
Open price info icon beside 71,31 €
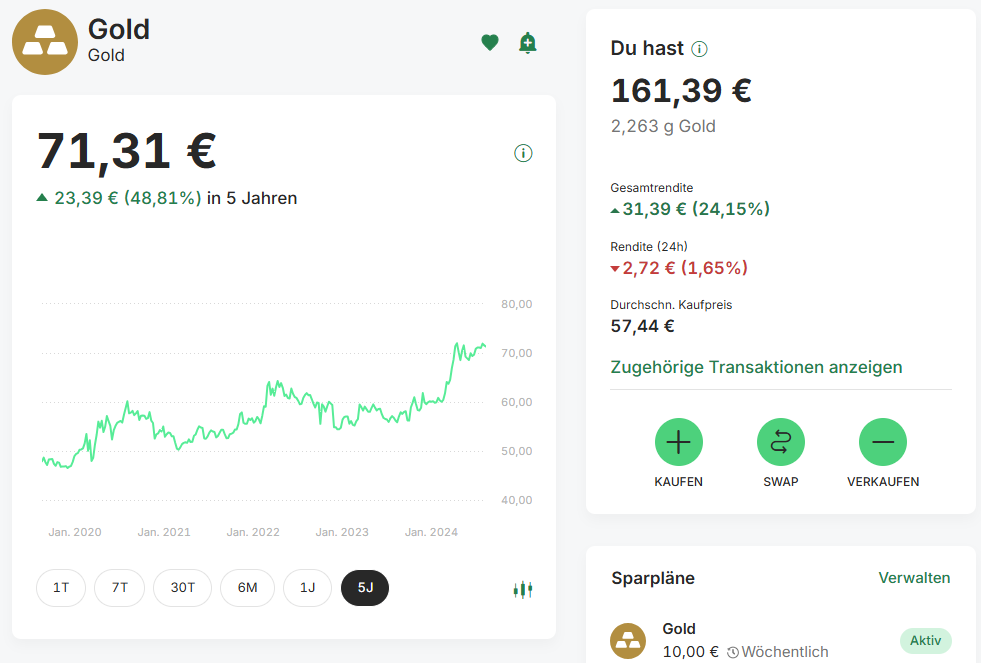pos(523,153)
